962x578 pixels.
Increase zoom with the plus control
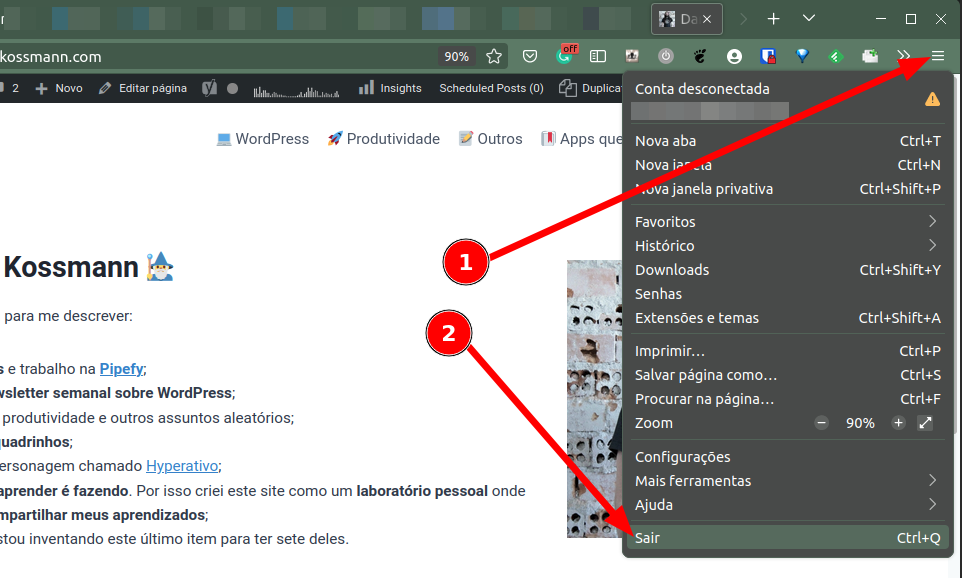pos(897,422)
